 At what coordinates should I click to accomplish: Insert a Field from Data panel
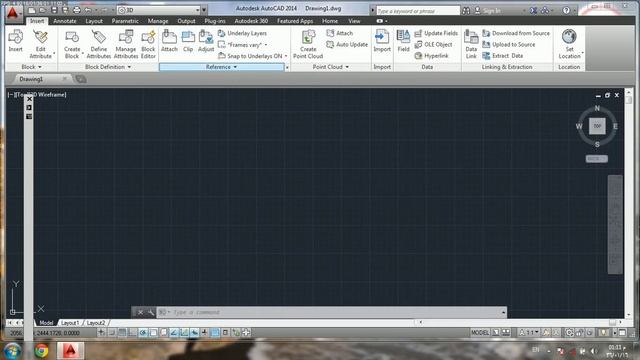pos(403,41)
